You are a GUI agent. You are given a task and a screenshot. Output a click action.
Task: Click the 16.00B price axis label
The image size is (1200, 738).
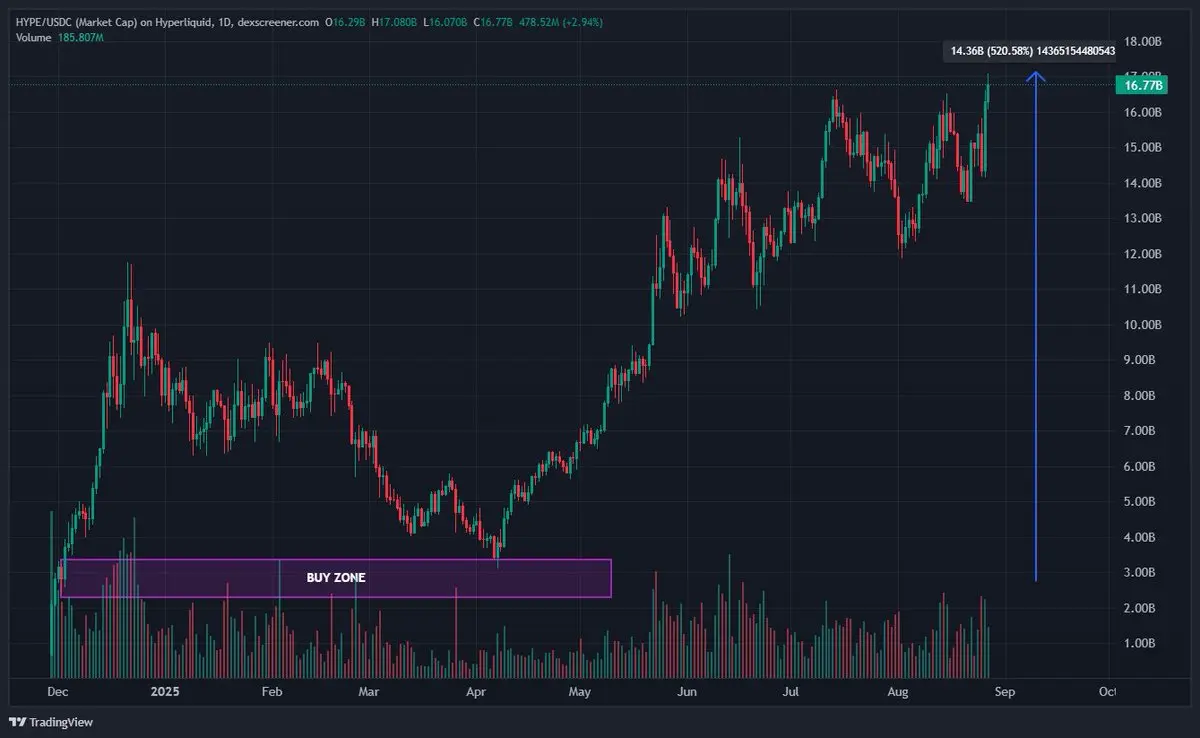click(1143, 113)
